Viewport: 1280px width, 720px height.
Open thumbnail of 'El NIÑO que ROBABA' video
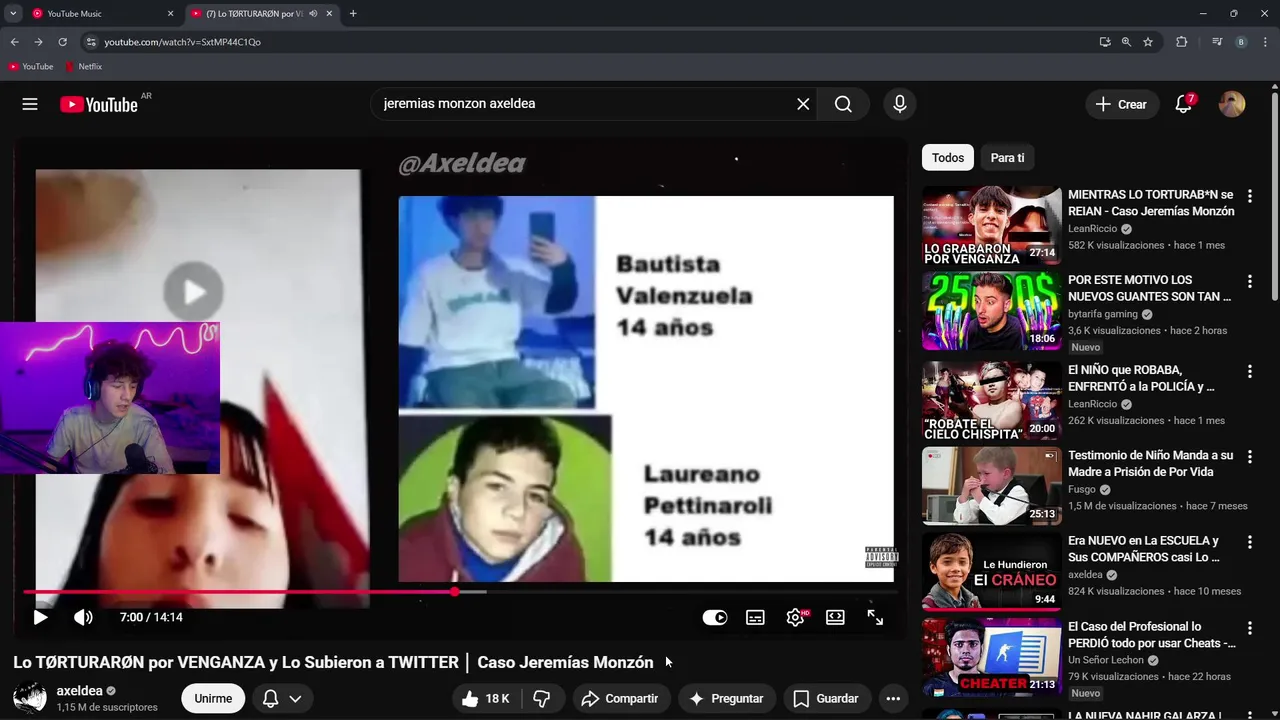click(x=992, y=400)
